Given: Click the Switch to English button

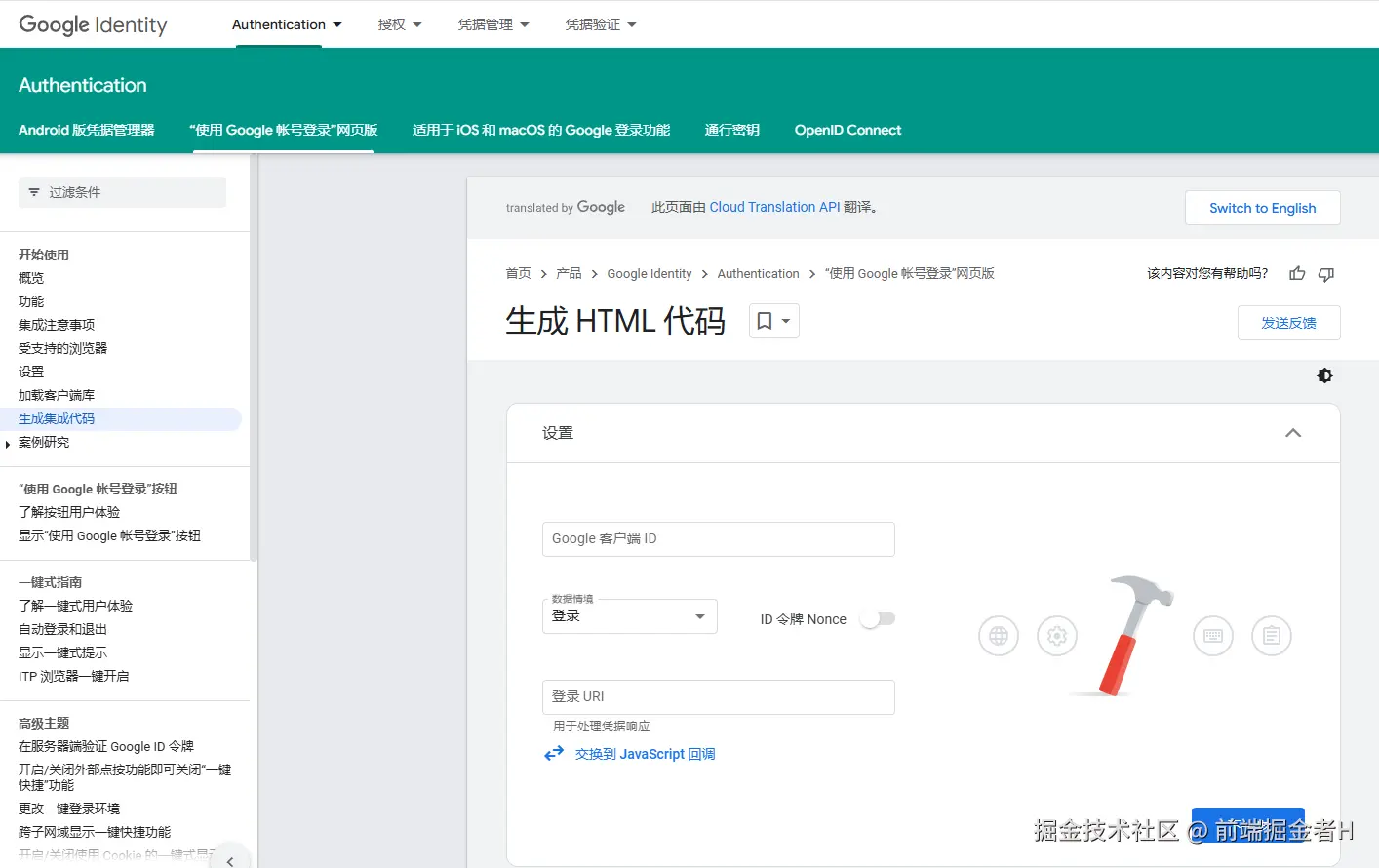Looking at the screenshot, I should (1263, 208).
